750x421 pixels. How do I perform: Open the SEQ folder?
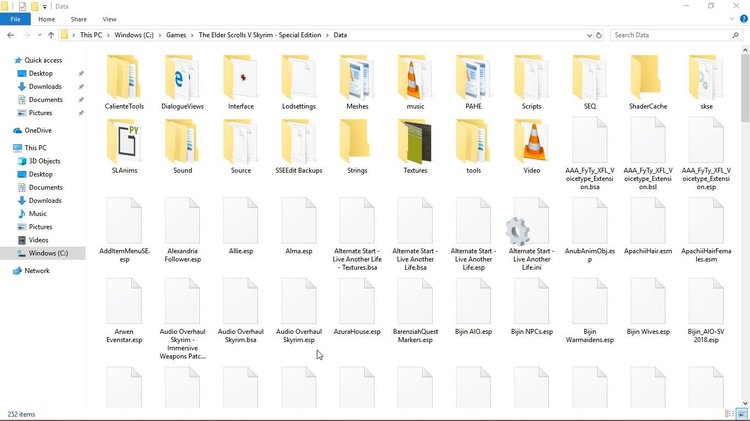click(590, 82)
